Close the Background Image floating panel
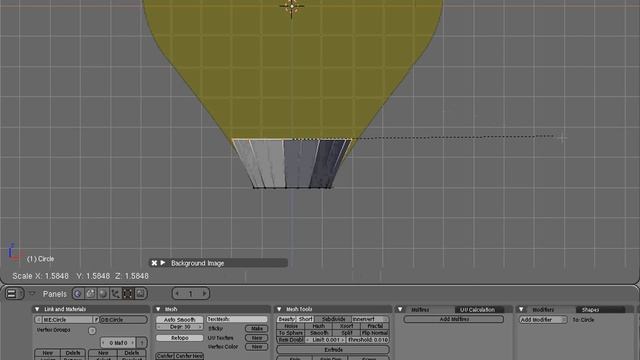The image size is (640, 360). coord(154,263)
